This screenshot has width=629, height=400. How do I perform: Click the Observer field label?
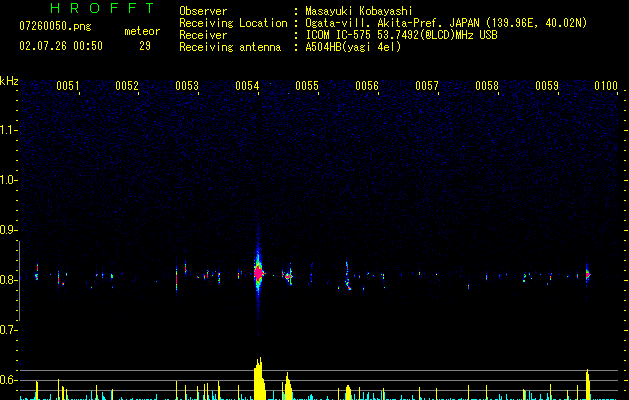(x=203, y=11)
